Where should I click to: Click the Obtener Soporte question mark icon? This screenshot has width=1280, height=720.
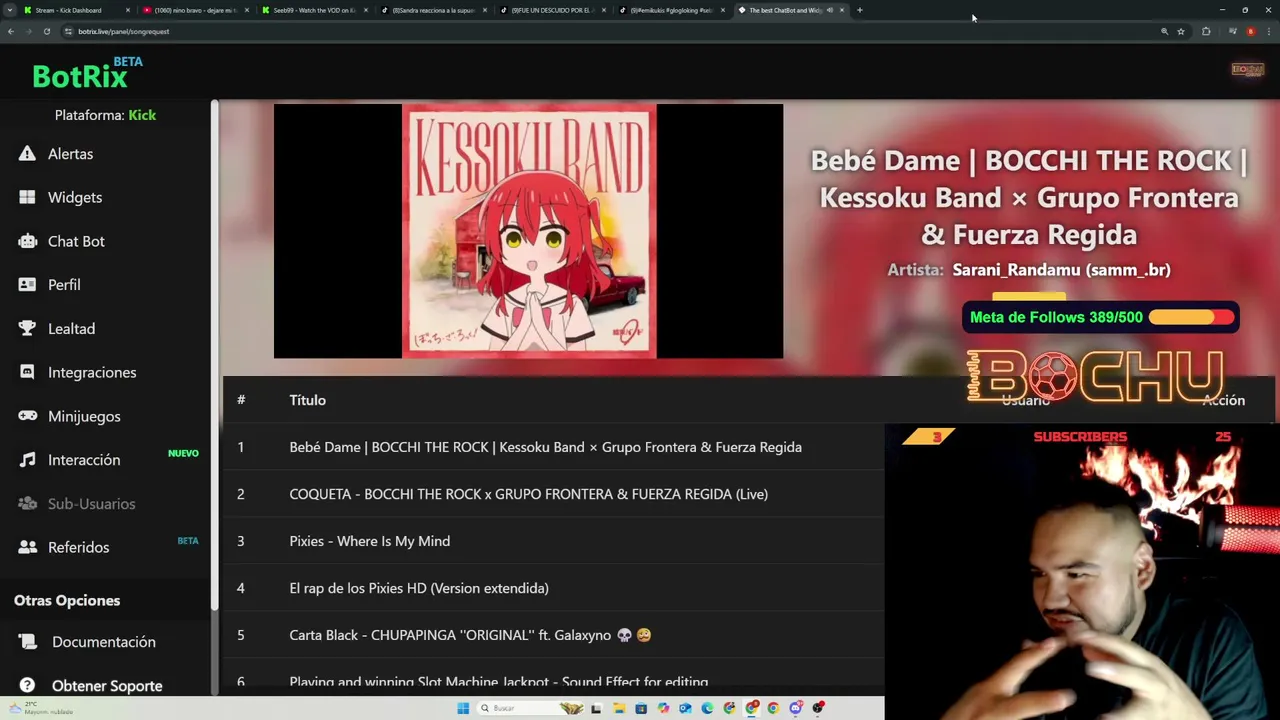coord(27,686)
